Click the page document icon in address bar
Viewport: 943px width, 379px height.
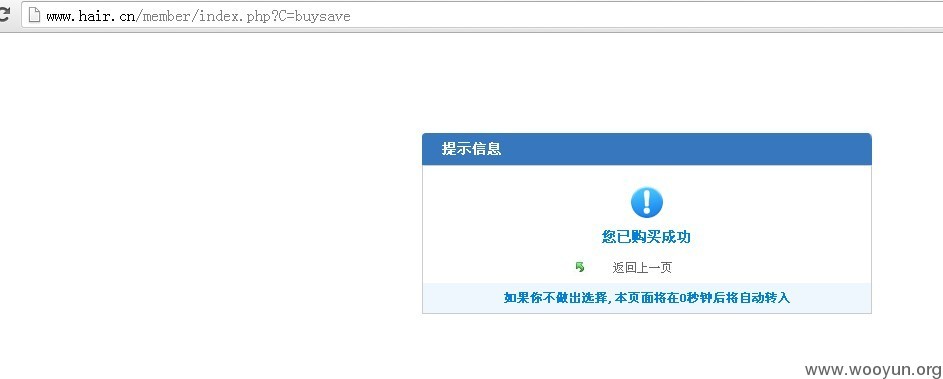point(34,15)
